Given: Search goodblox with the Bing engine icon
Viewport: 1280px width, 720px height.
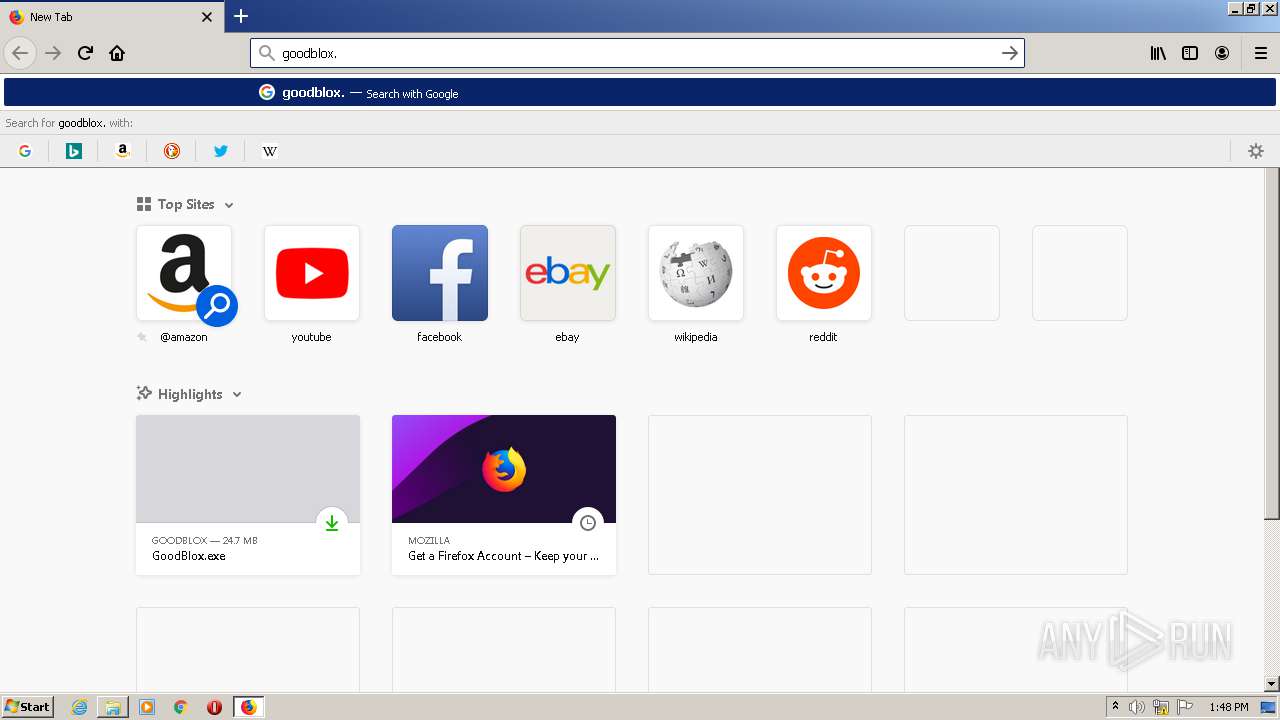Looking at the screenshot, I should pyautogui.click(x=74, y=151).
